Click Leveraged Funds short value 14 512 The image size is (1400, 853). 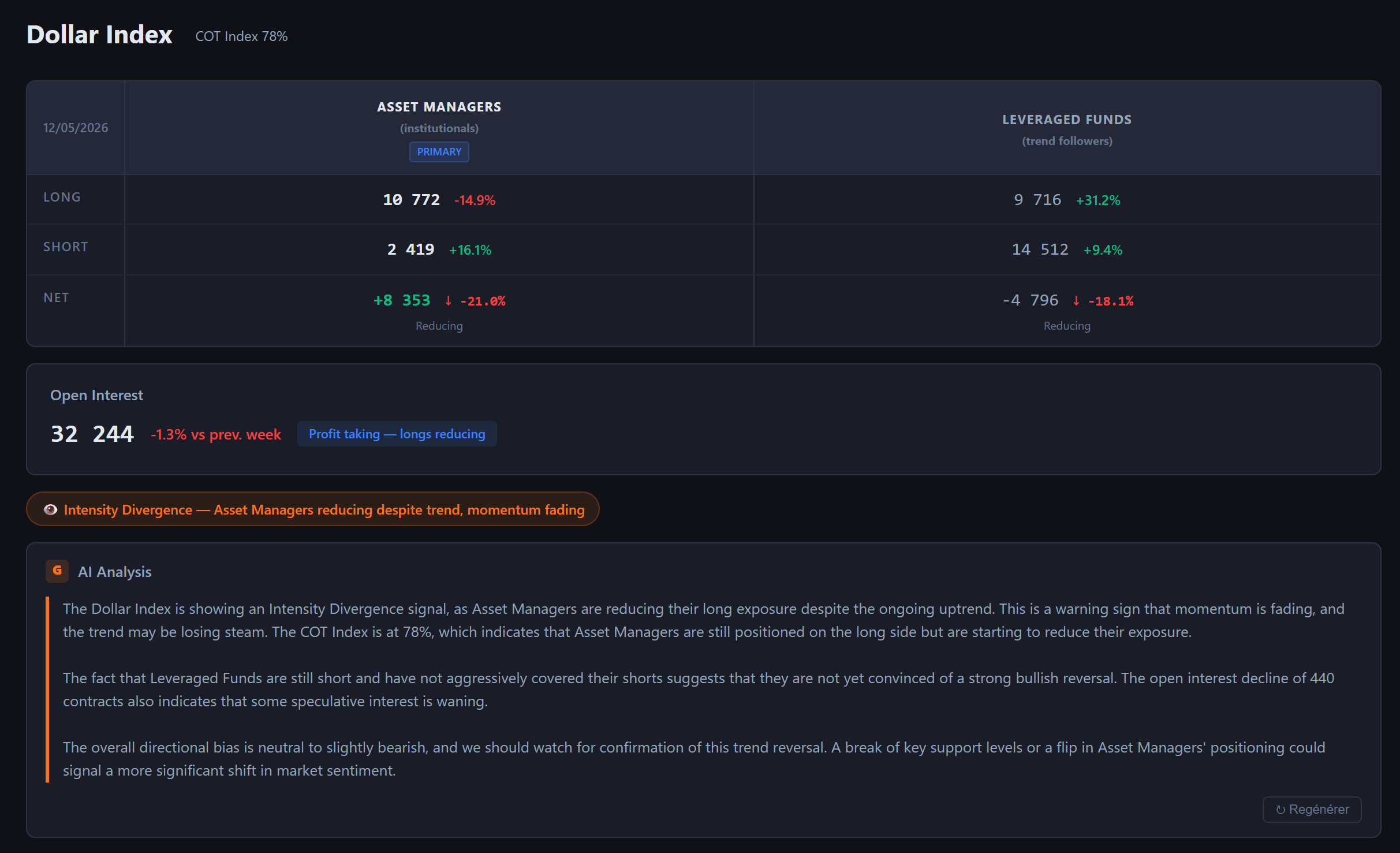(x=1040, y=249)
